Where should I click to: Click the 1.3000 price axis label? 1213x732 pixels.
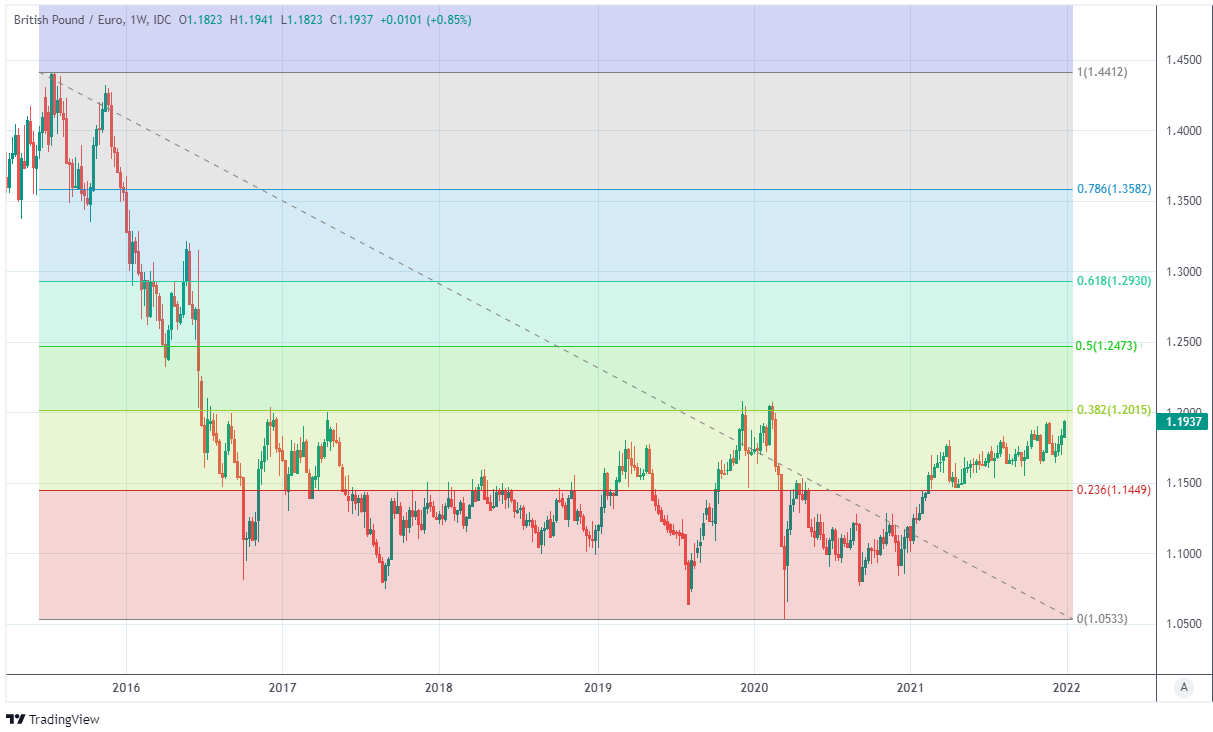pyautogui.click(x=1184, y=272)
